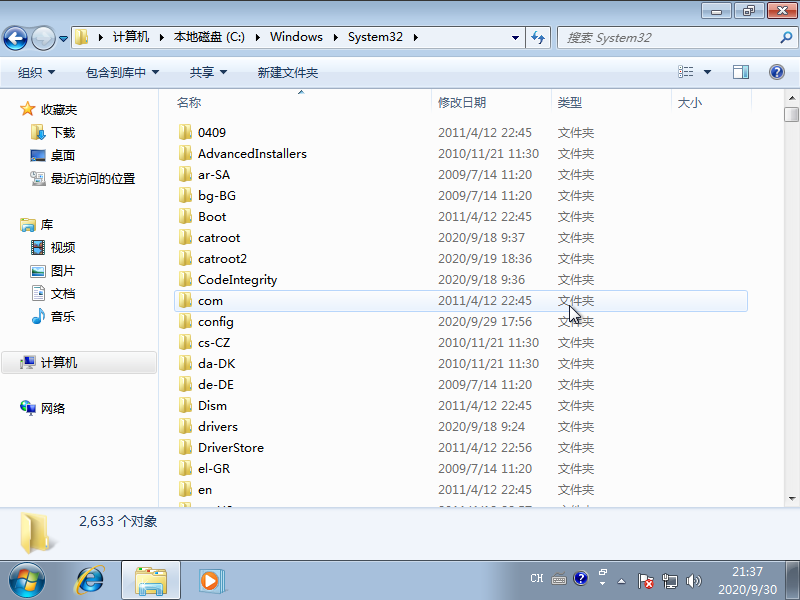This screenshot has height=600, width=800.
Task: Click the Back navigation arrow button
Action: tap(16, 38)
